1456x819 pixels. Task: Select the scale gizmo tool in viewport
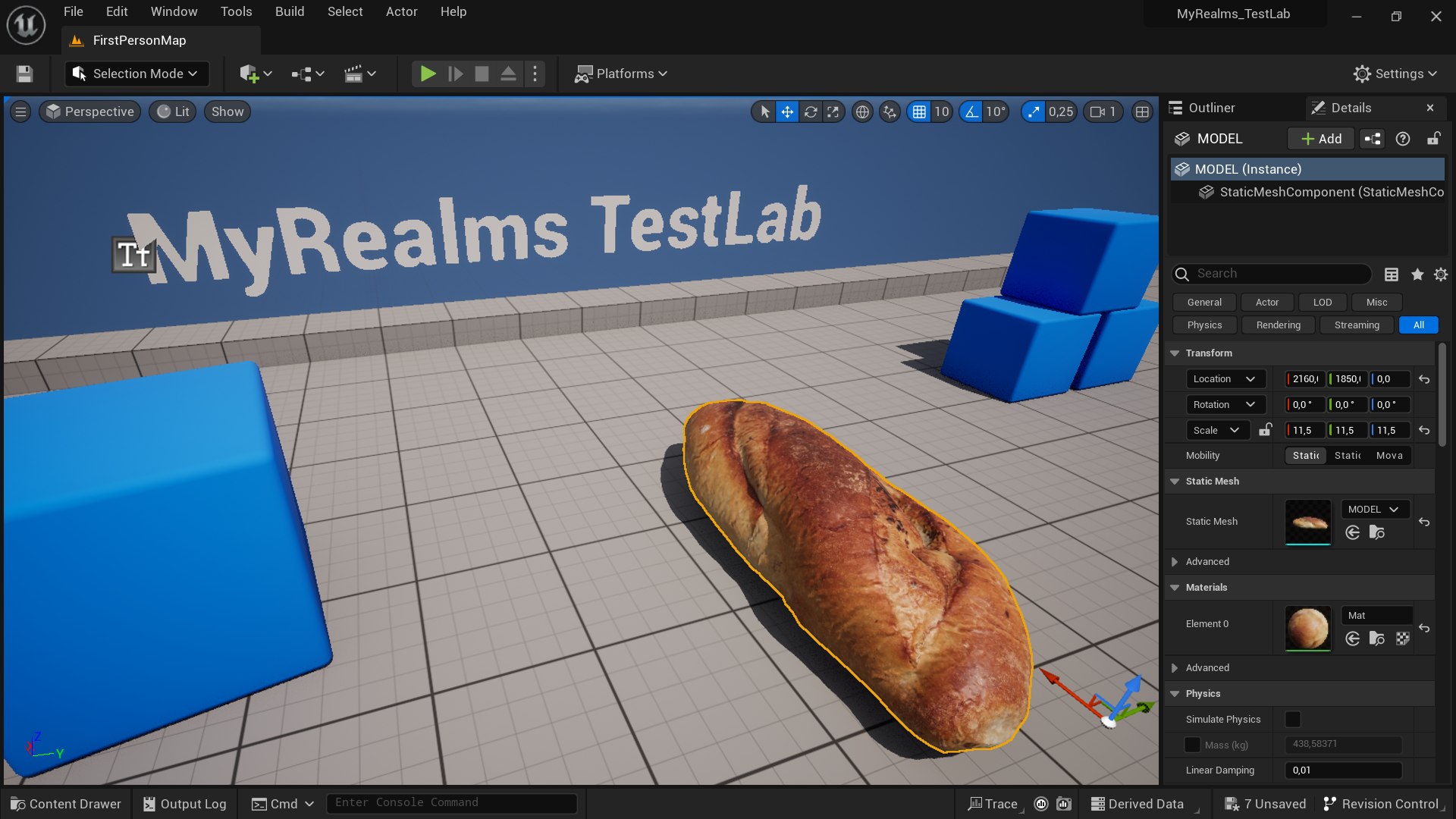(833, 112)
